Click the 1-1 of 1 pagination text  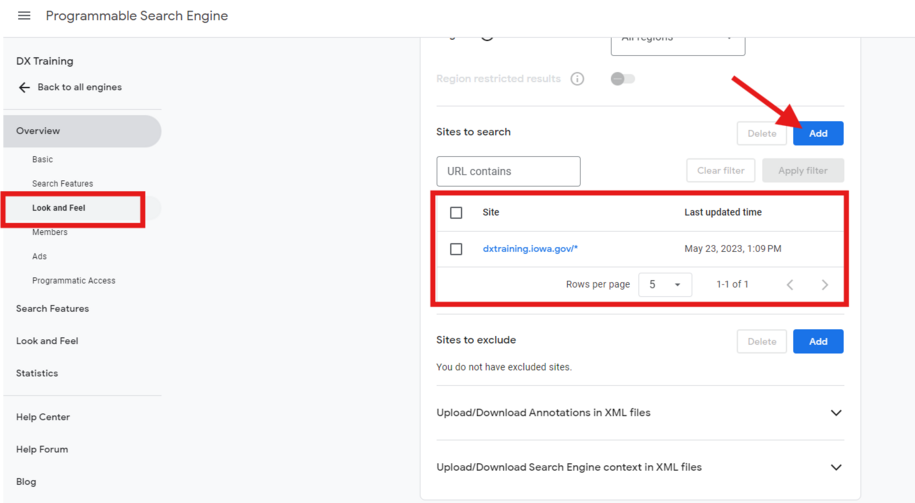coord(732,284)
